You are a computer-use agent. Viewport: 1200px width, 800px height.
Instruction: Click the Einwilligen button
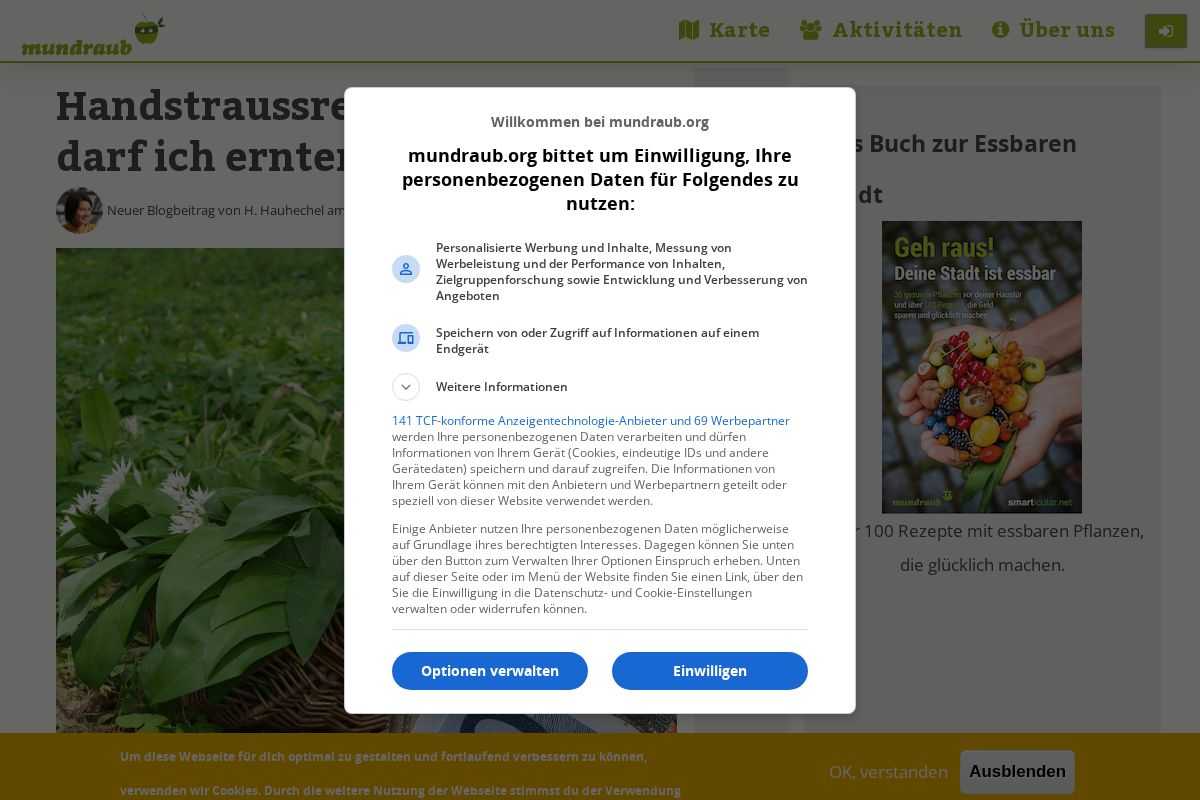pos(710,671)
